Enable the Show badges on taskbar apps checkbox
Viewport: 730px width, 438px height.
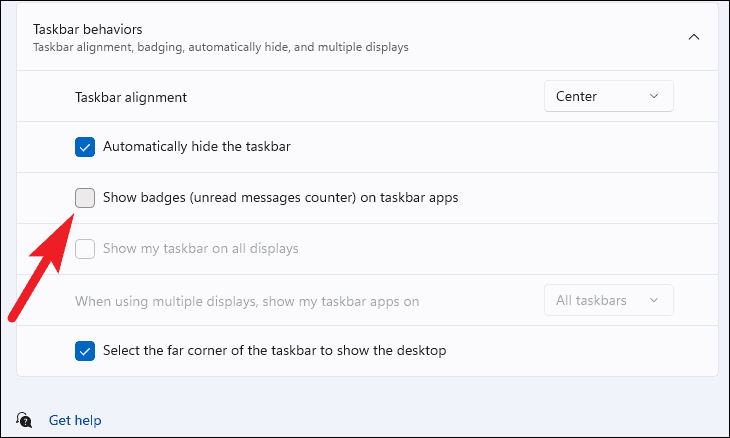click(x=85, y=198)
